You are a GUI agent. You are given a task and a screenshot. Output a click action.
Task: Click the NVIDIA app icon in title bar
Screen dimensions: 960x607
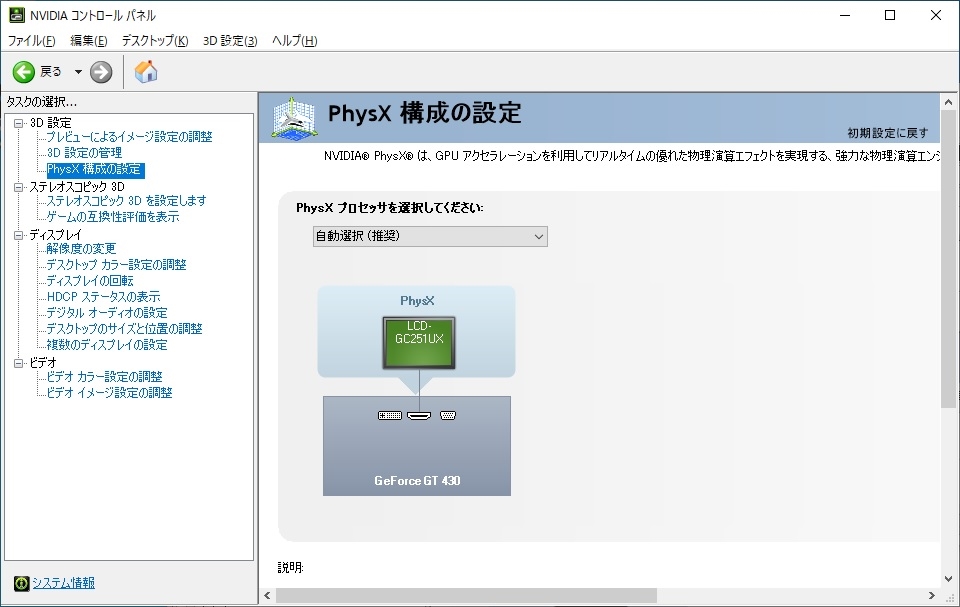coord(17,15)
